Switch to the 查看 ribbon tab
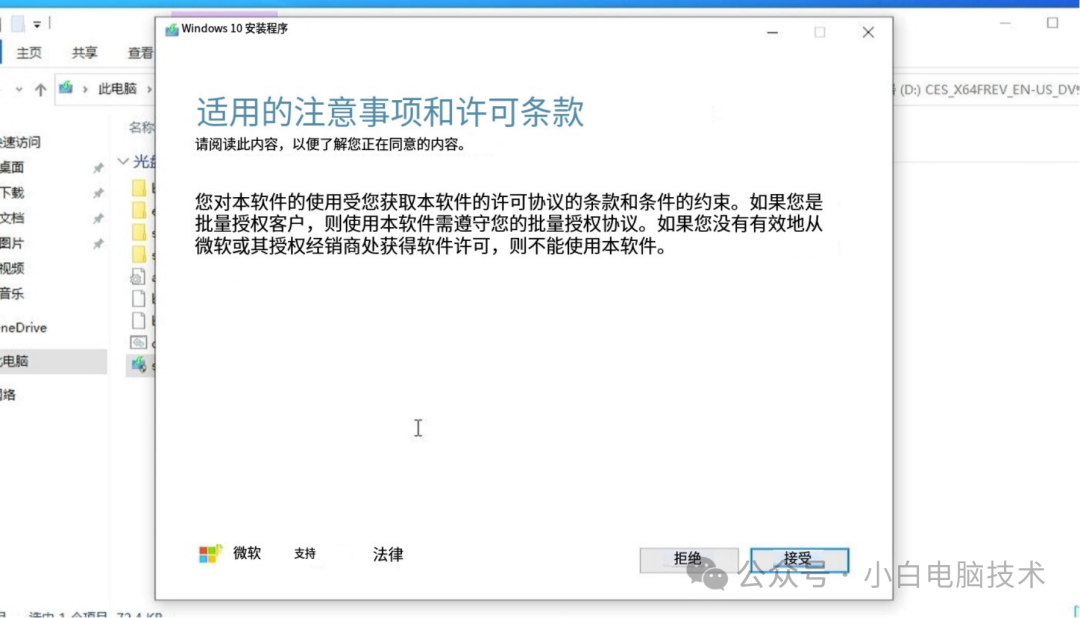Image resolution: width=1080 pixels, height=618 pixels. [x=140, y=52]
